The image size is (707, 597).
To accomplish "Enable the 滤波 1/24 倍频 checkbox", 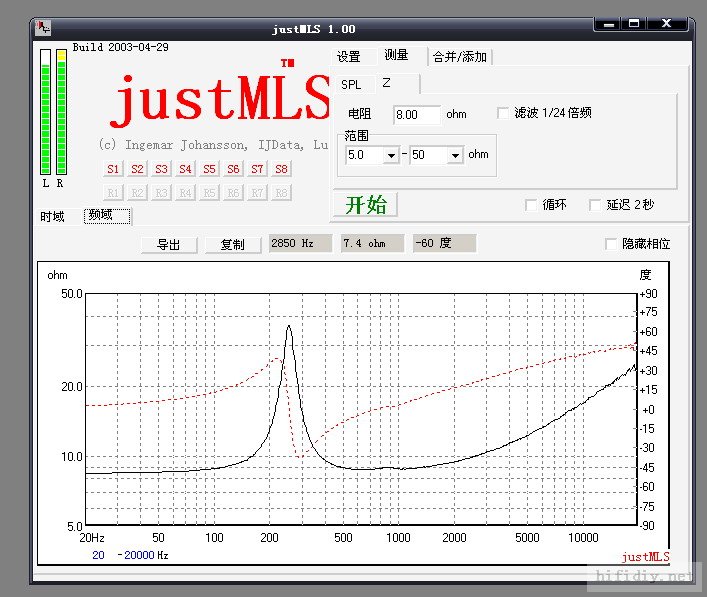I will tap(504, 113).
